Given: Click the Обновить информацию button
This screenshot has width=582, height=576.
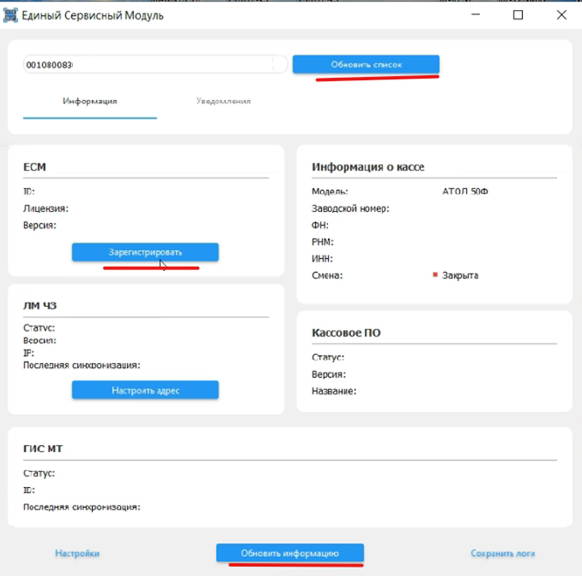Looking at the screenshot, I should pos(290,553).
